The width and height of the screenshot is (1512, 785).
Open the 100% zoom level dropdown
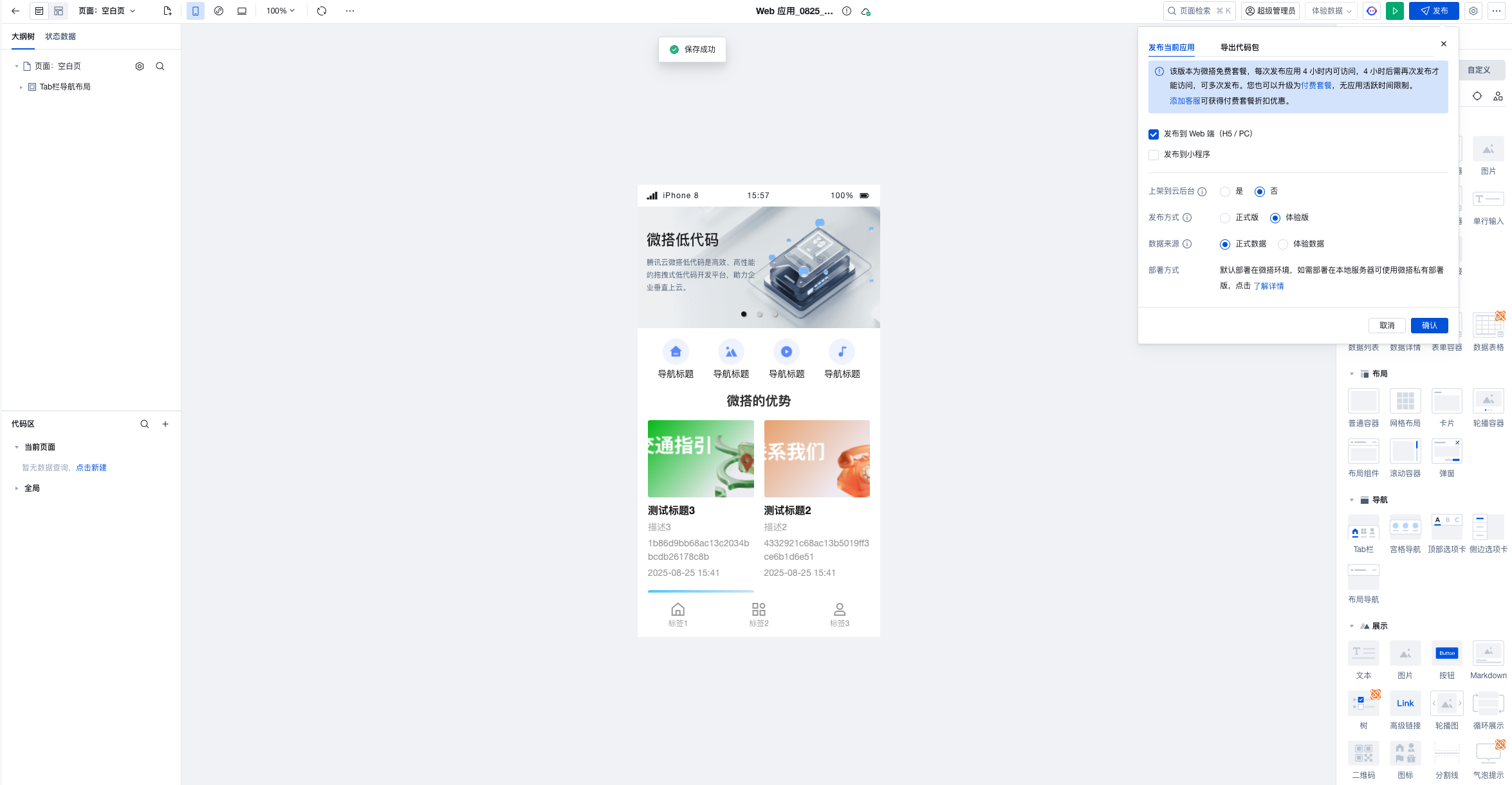tap(281, 11)
